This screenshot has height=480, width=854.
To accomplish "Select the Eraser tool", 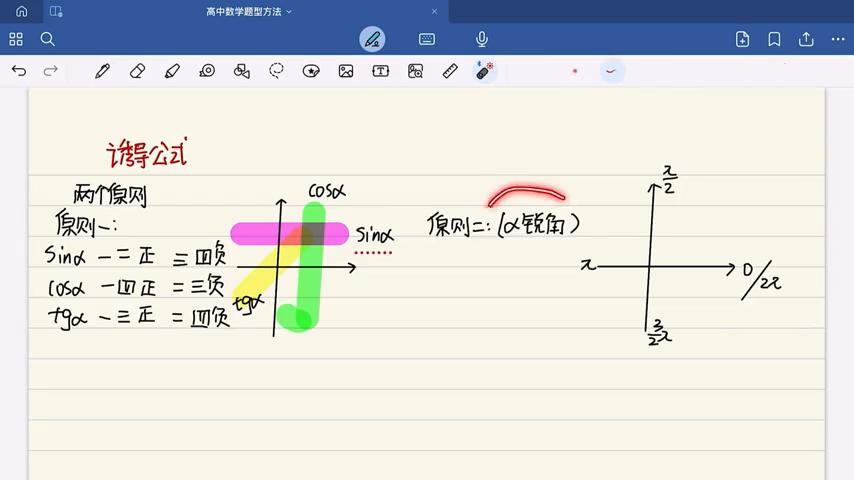I will click(137, 71).
